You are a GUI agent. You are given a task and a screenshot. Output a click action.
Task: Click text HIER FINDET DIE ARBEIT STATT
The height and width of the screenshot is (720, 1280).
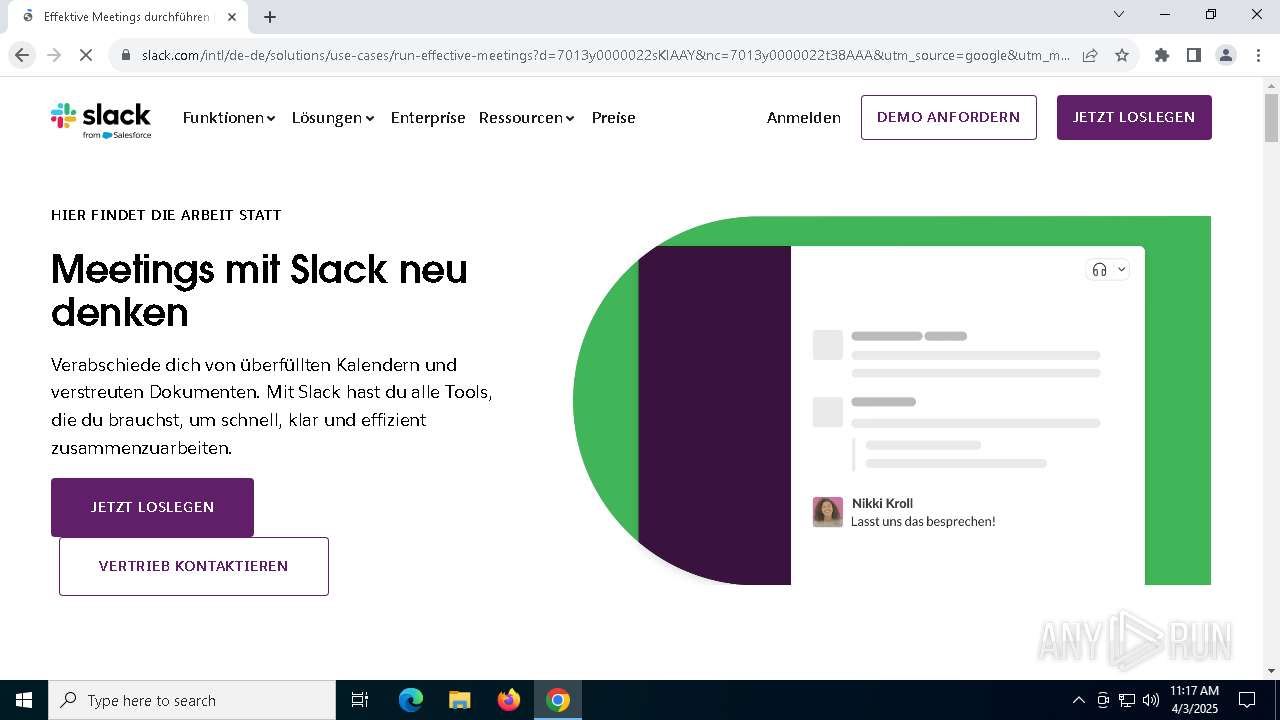click(166, 215)
